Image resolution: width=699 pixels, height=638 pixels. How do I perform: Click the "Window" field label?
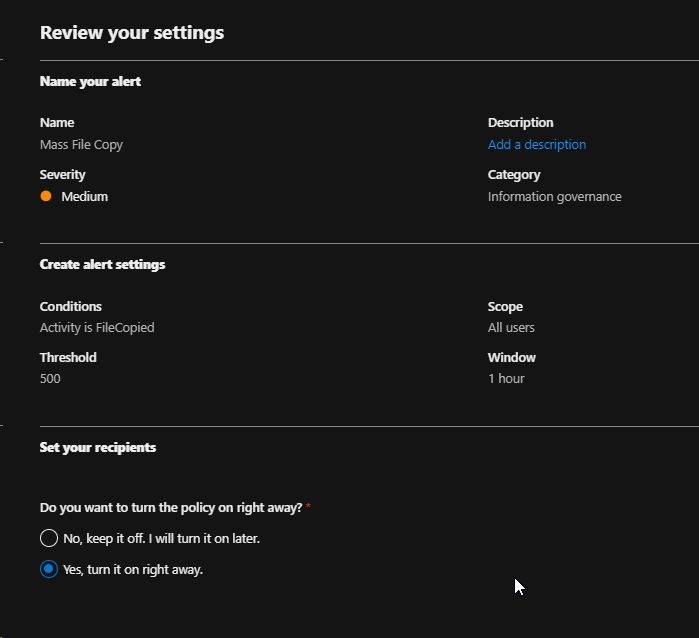512,358
